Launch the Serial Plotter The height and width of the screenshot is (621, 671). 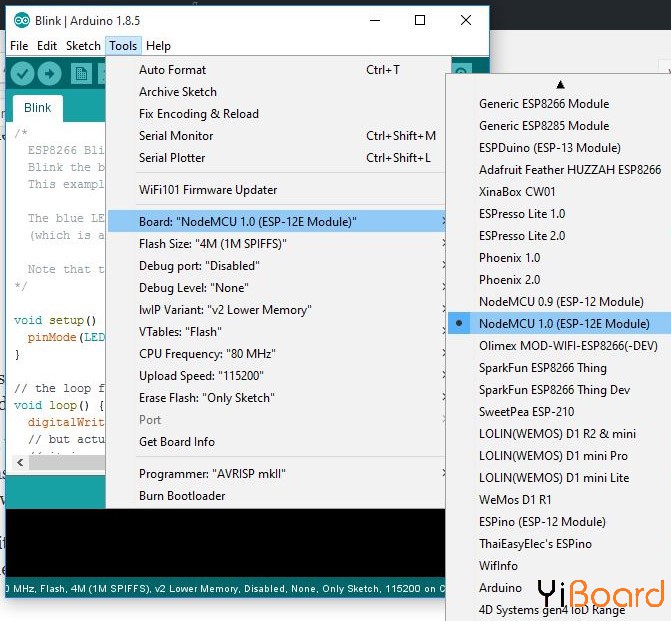276,158
